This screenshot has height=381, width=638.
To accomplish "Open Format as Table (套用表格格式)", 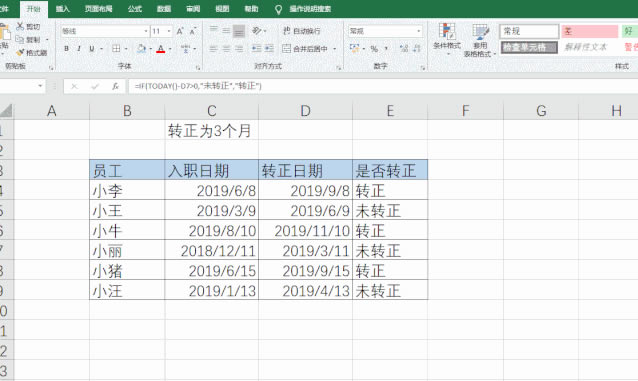I will point(480,40).
